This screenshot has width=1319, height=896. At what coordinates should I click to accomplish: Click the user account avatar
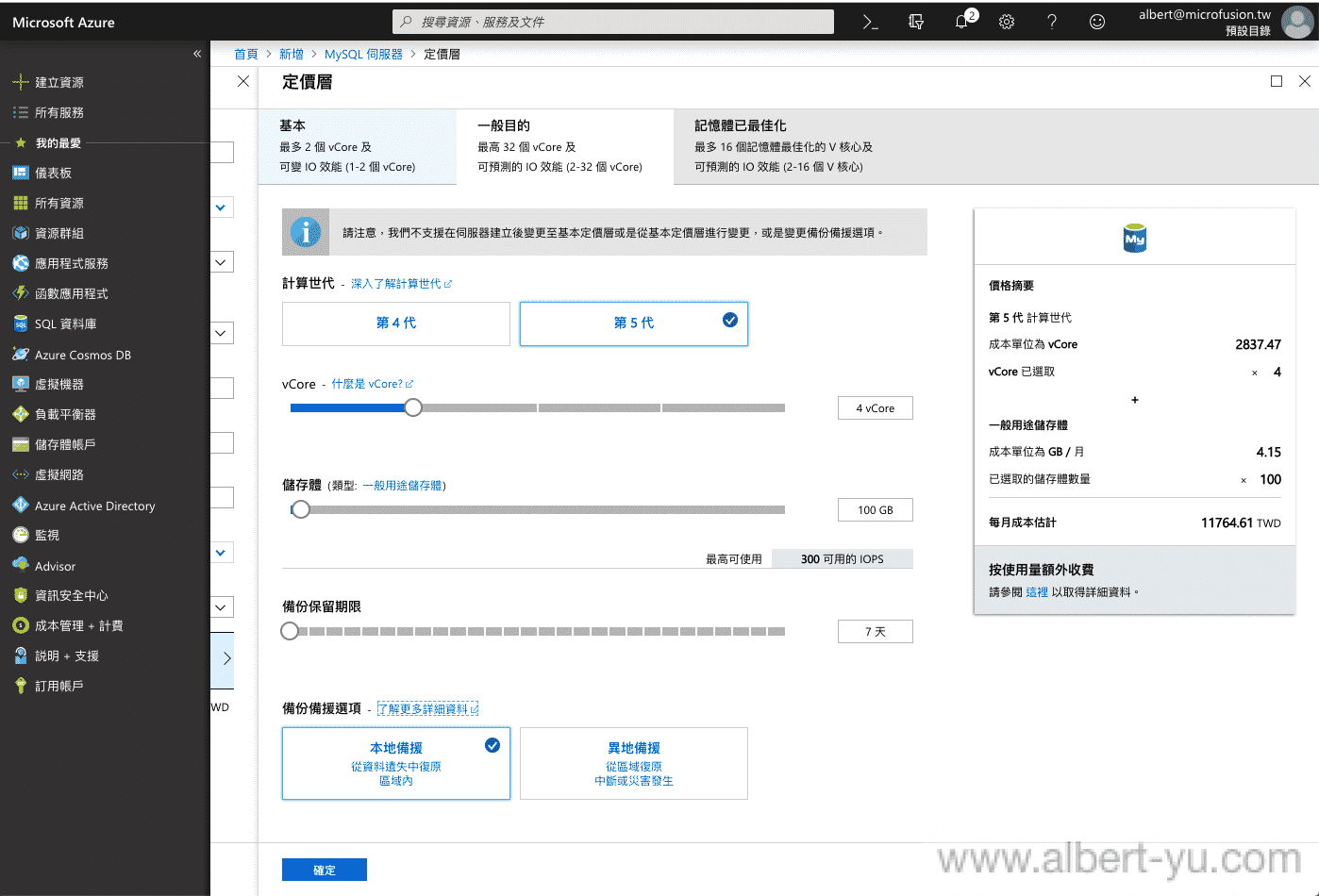1297,22
